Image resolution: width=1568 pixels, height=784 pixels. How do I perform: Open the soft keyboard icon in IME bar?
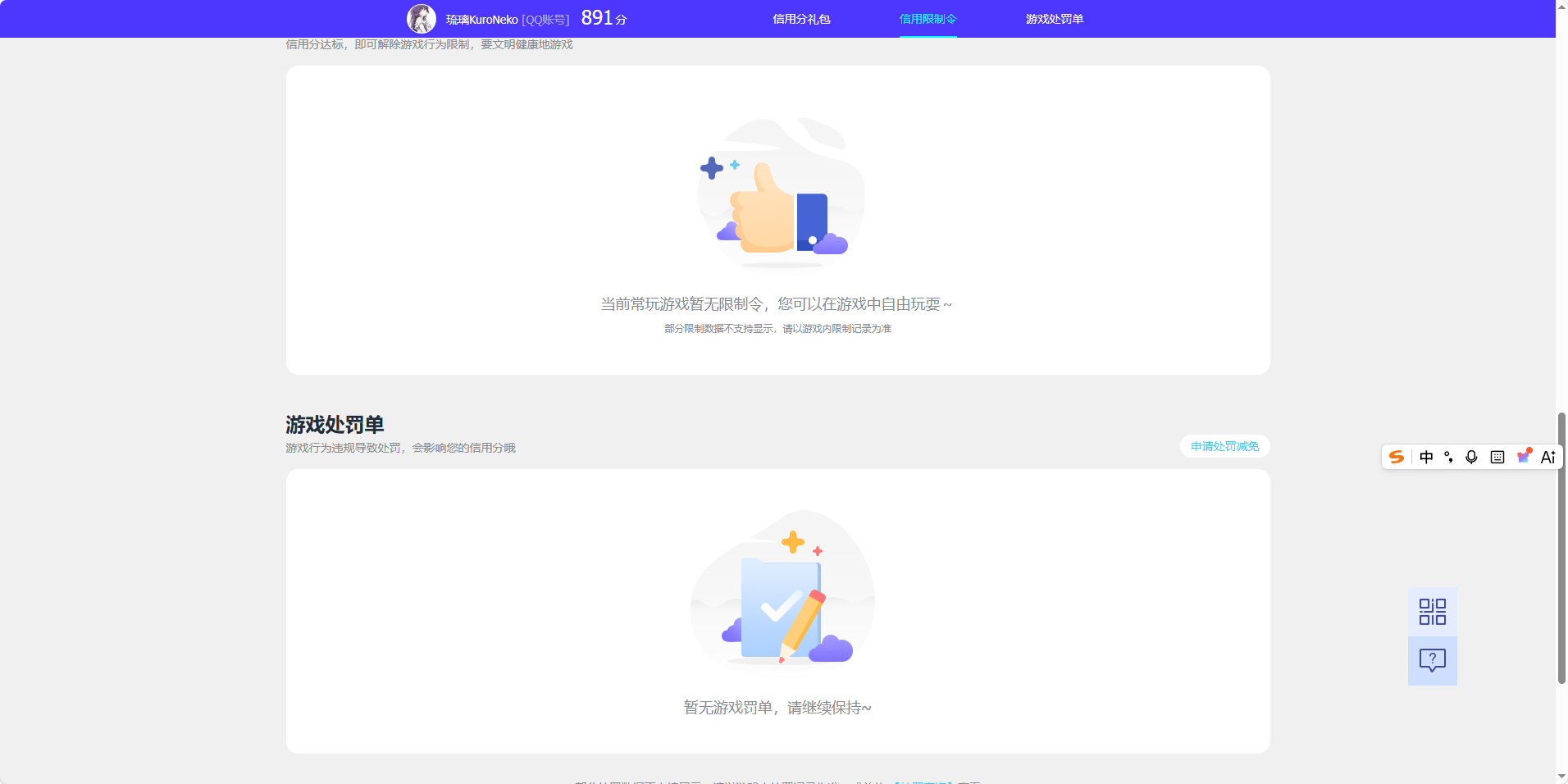coord(1497,457)
